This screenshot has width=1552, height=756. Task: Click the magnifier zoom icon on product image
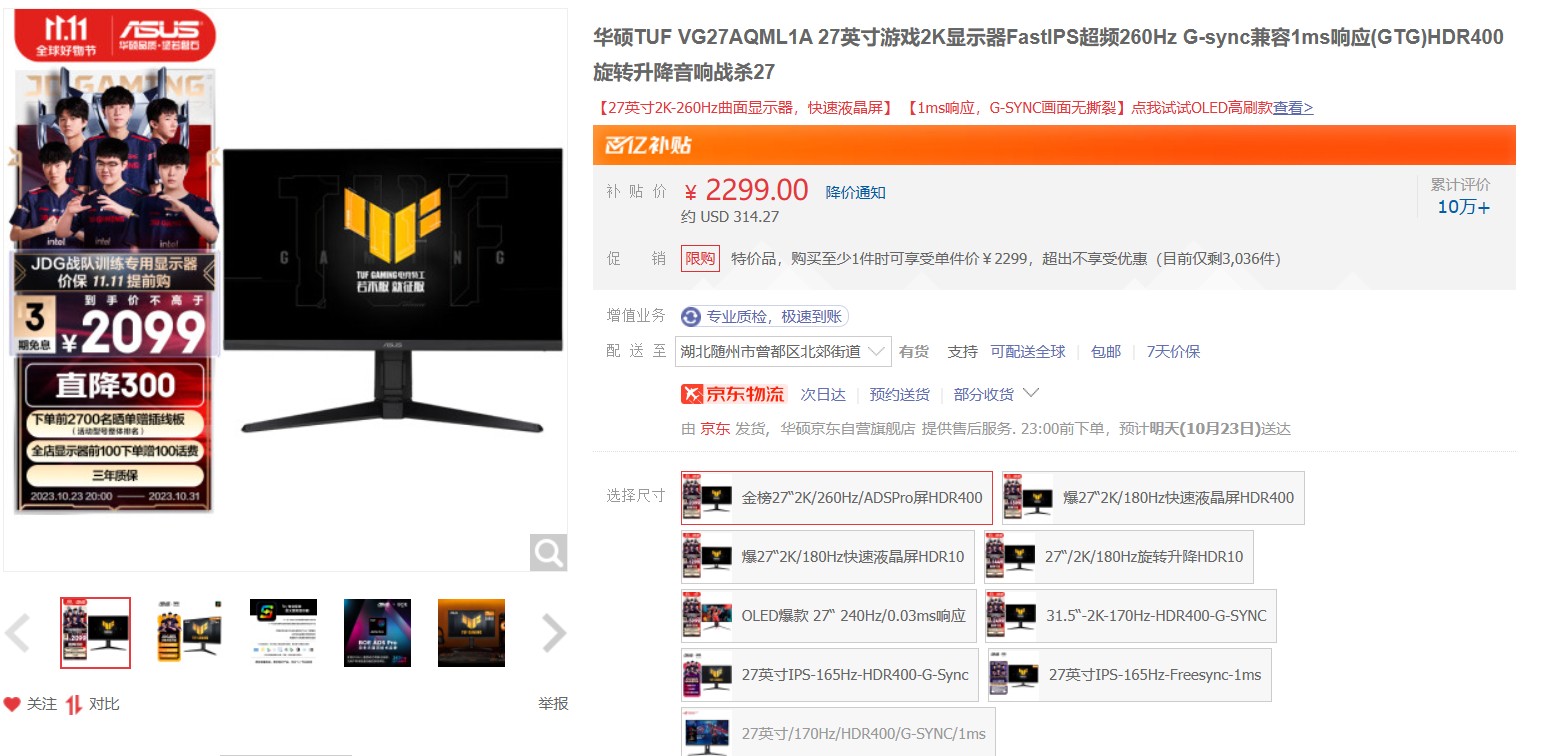click(x=548, y=552)
